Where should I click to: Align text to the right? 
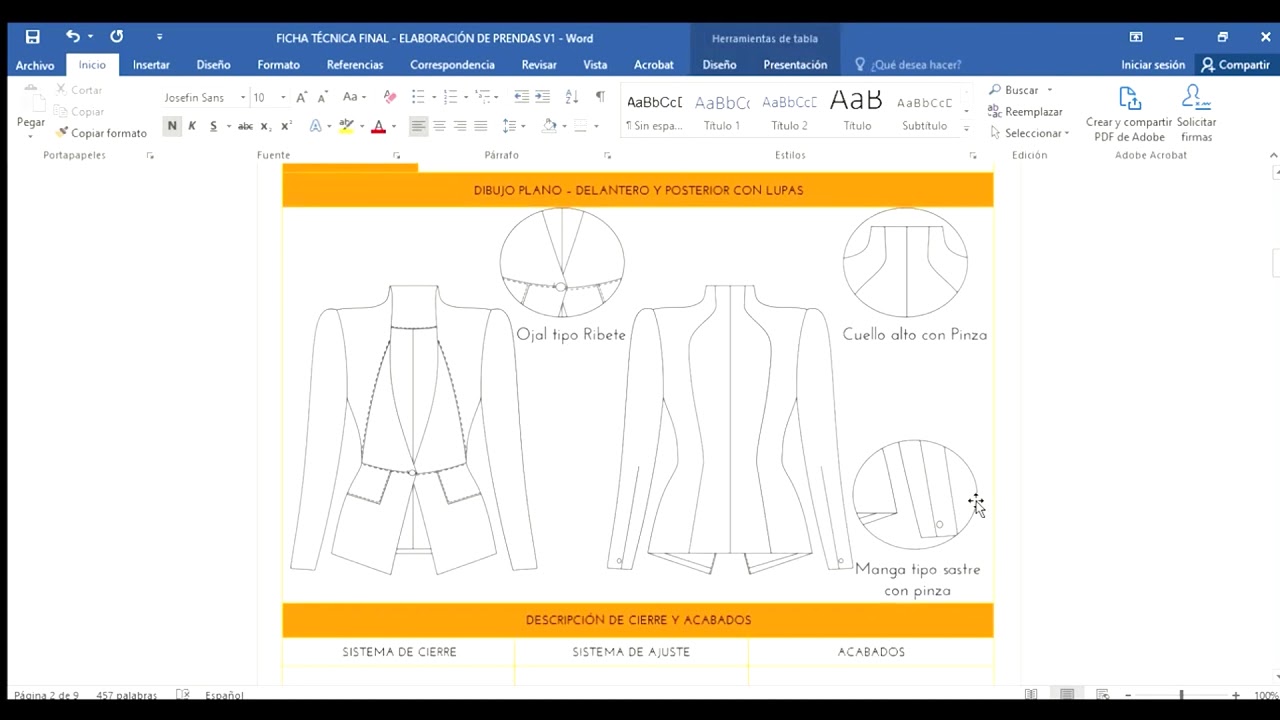460,126
